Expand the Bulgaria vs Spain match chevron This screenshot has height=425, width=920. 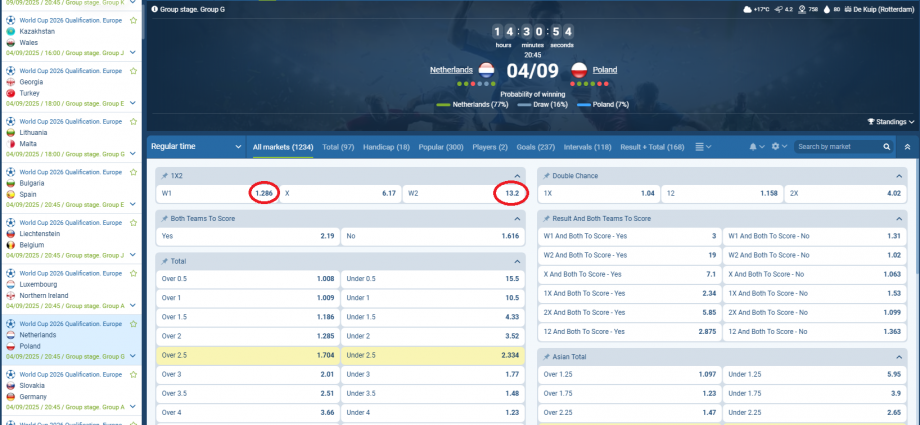coord(133,205)
